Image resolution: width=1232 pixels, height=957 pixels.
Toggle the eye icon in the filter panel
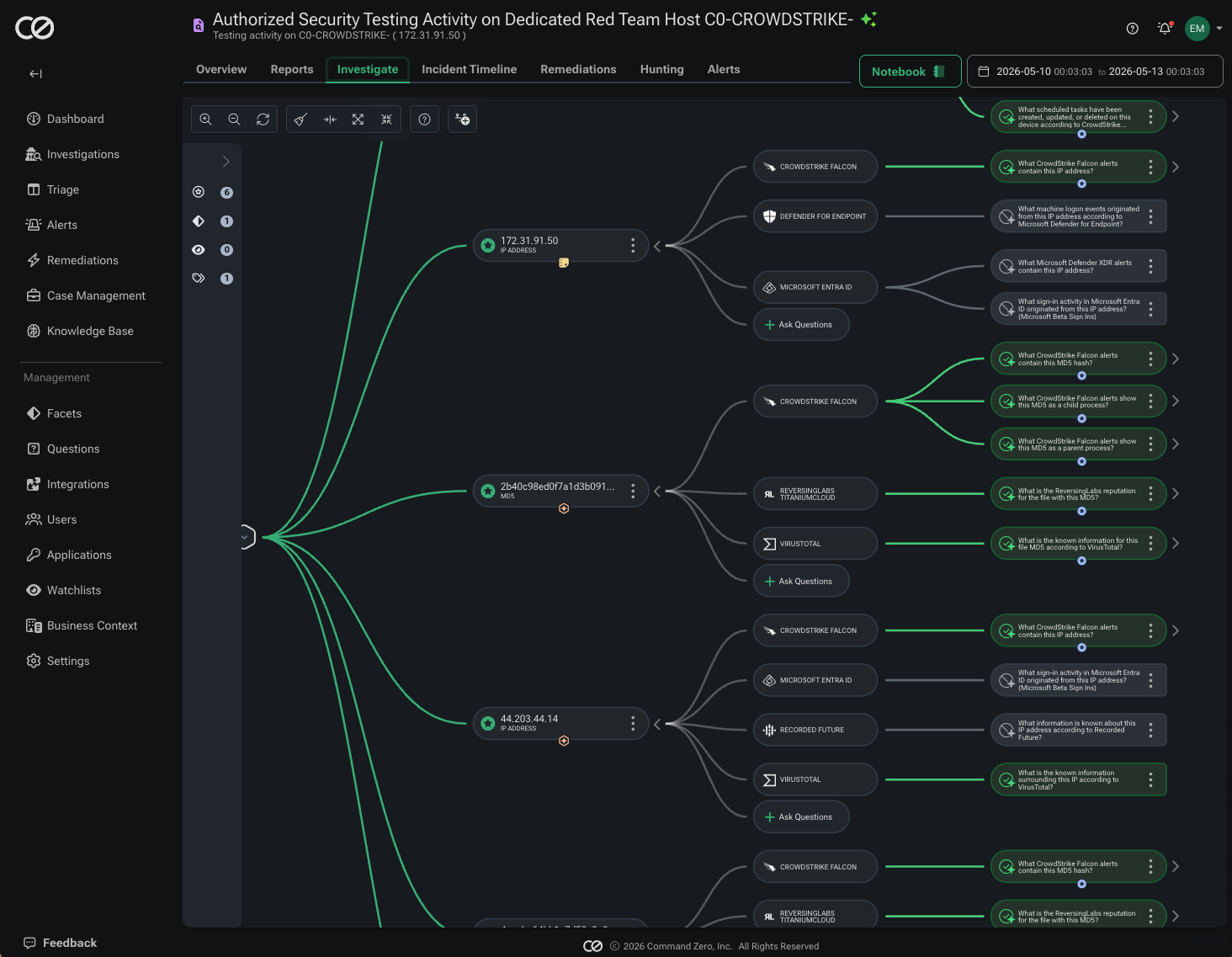point(199,250)
